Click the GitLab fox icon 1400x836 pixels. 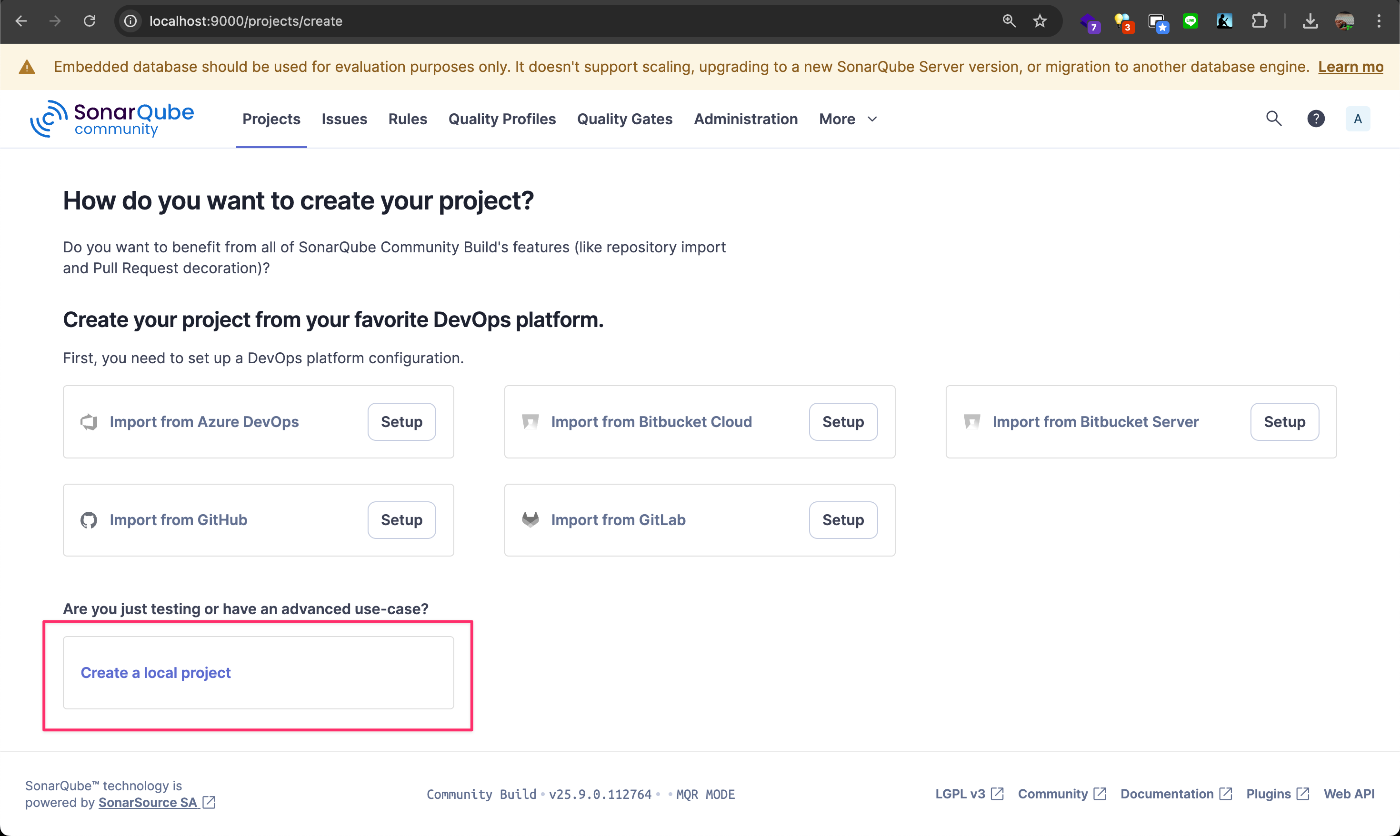click(530, 520)
